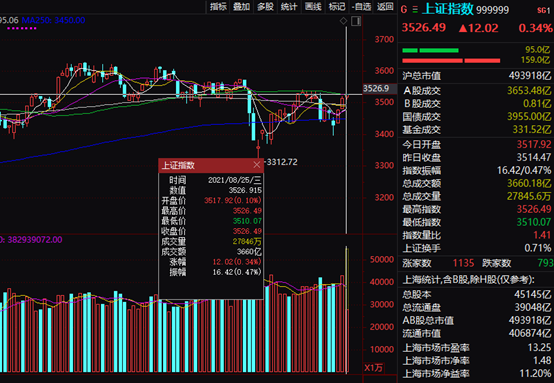
Task: Click the 标记 mark button
Action: click(x=337, y=6)
